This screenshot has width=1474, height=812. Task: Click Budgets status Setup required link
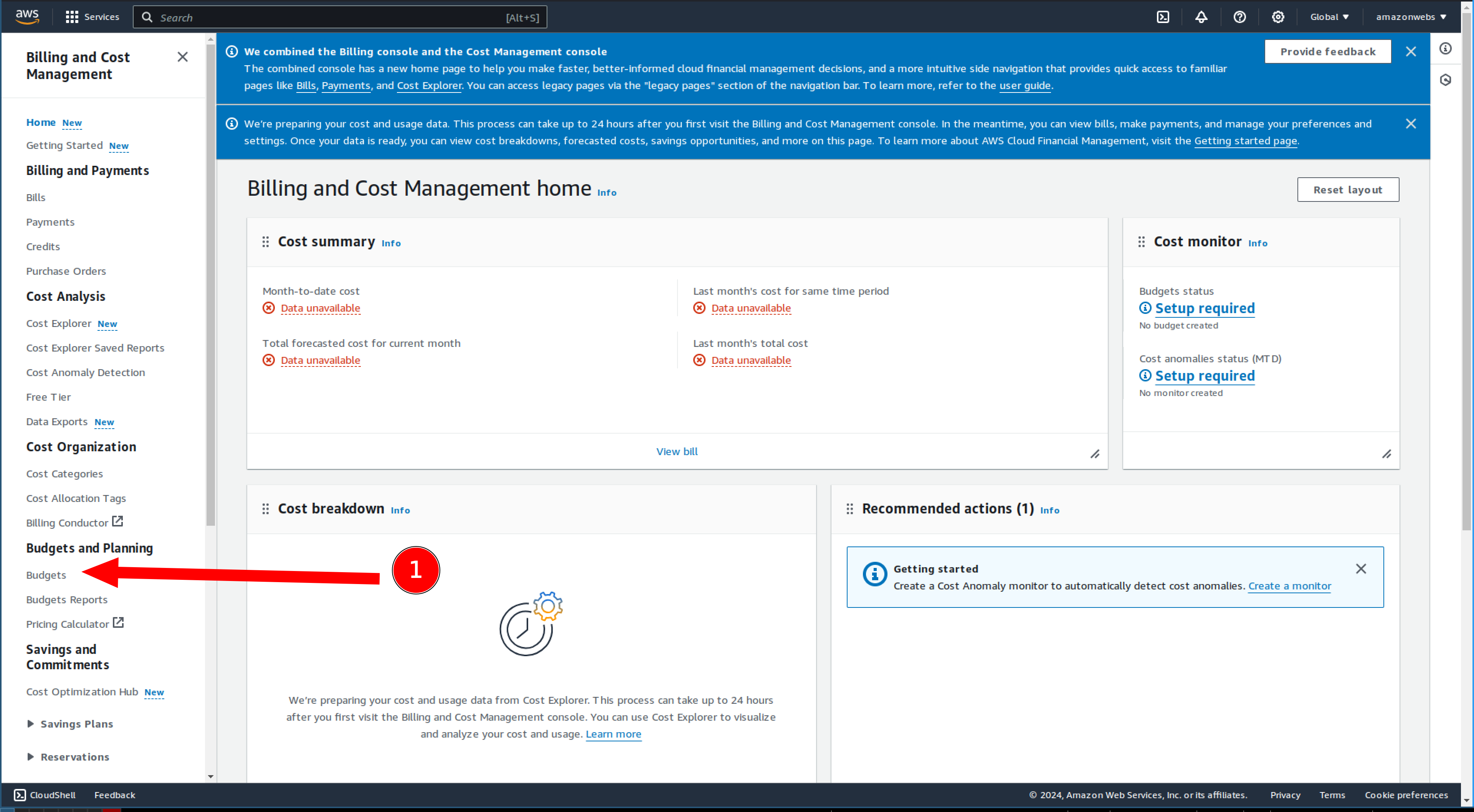[x=1205, y=309]
